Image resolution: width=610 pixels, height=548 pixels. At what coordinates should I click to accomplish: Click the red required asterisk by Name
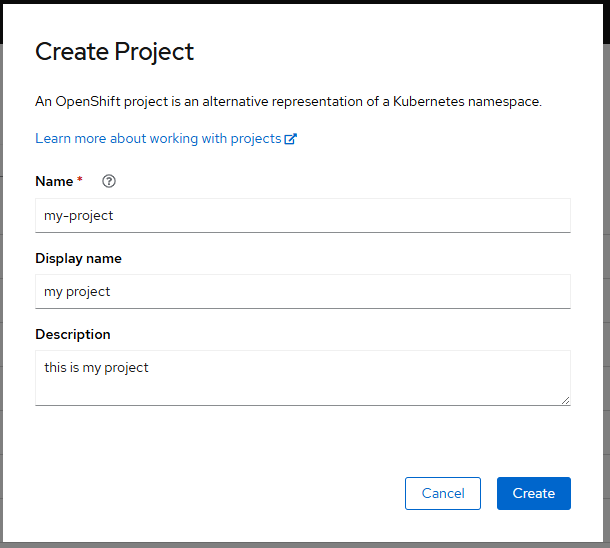[x=80, y=179]
